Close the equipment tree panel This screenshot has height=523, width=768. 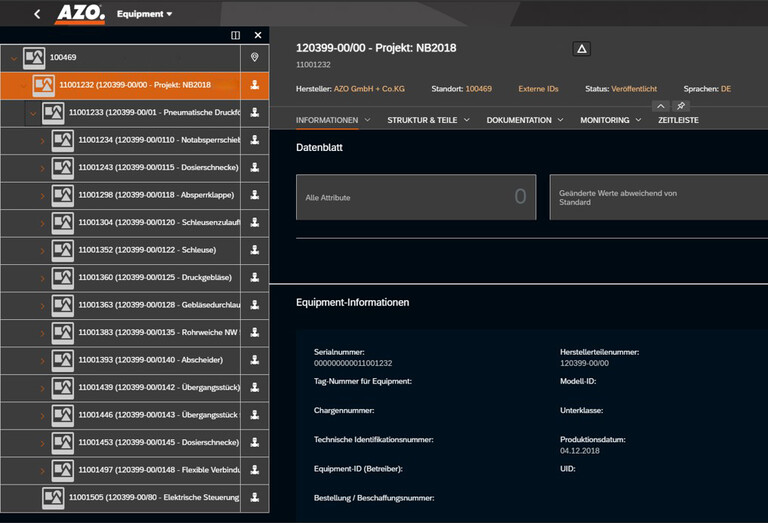258,35
